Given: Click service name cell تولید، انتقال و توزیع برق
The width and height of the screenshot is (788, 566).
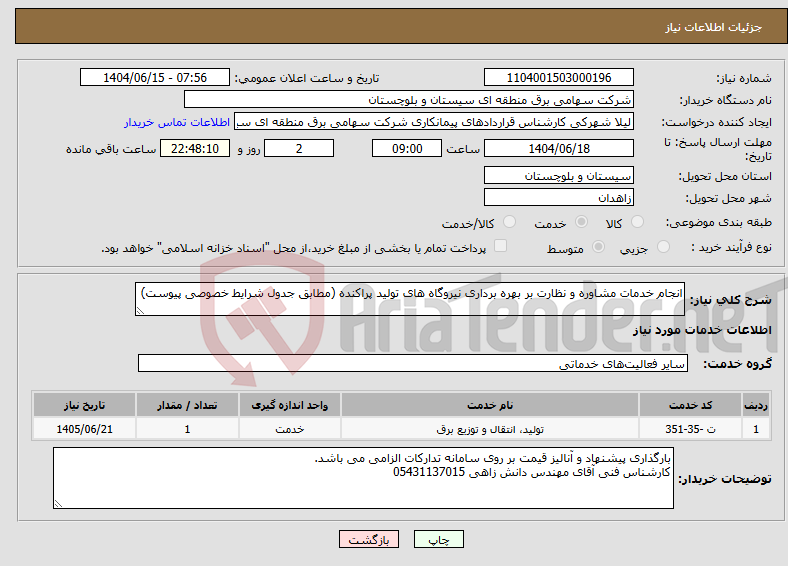Looking at the screenshot, I should 490,429.
